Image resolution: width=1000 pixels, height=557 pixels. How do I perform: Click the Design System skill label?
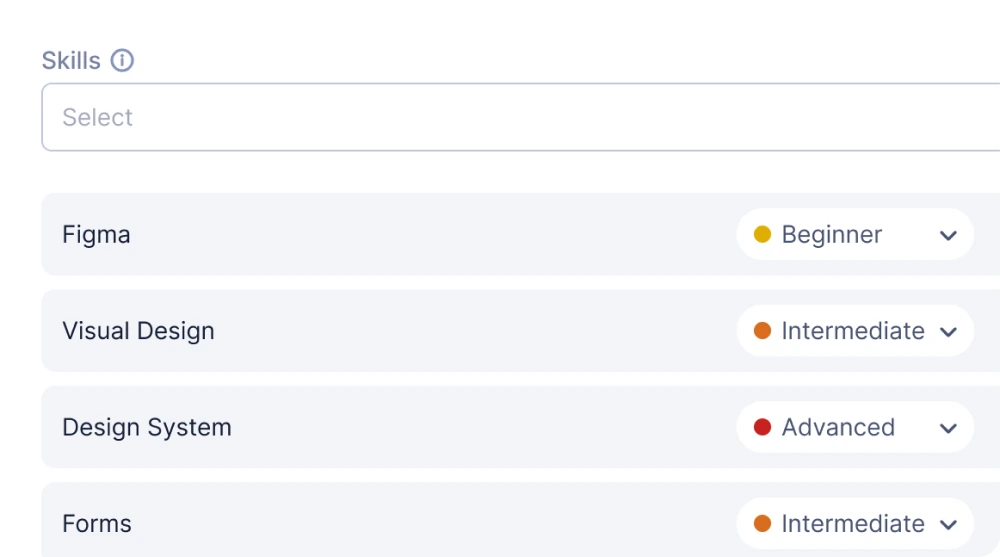[146, 427]
